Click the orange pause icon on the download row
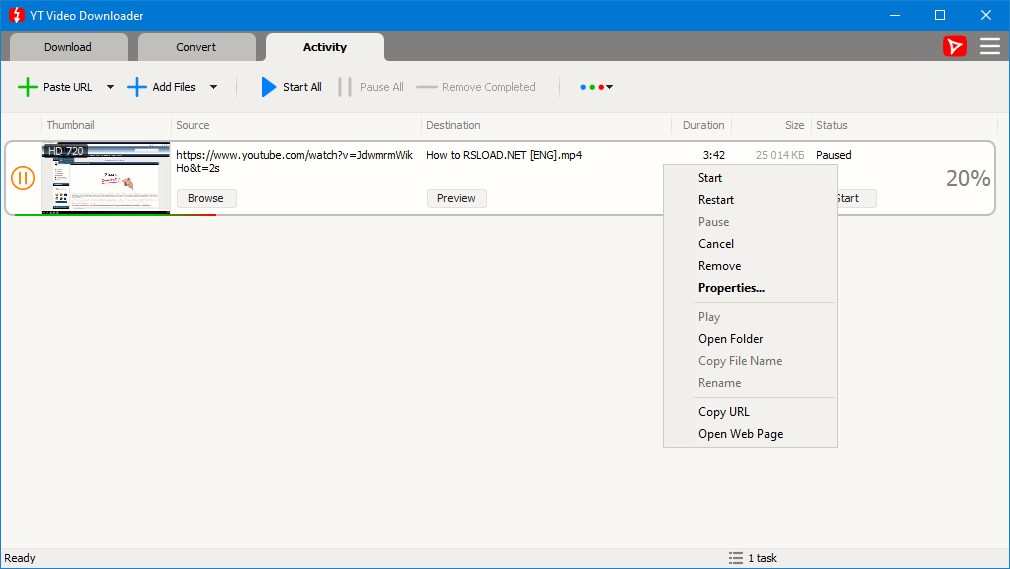The height and width of the screenshot is (569, 1010). click(x=23, y=178)
